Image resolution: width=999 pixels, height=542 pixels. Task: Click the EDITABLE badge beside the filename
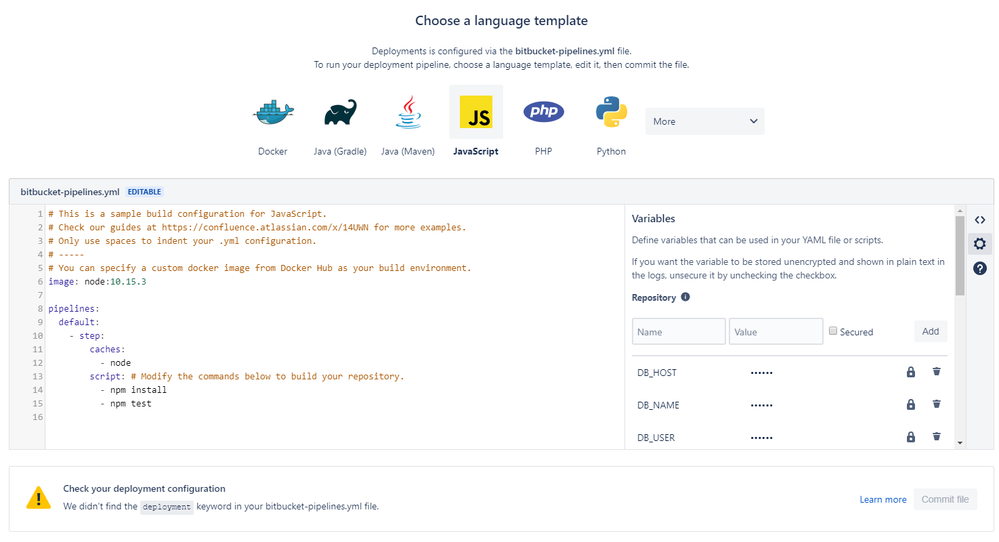click(x=145, y=192)
